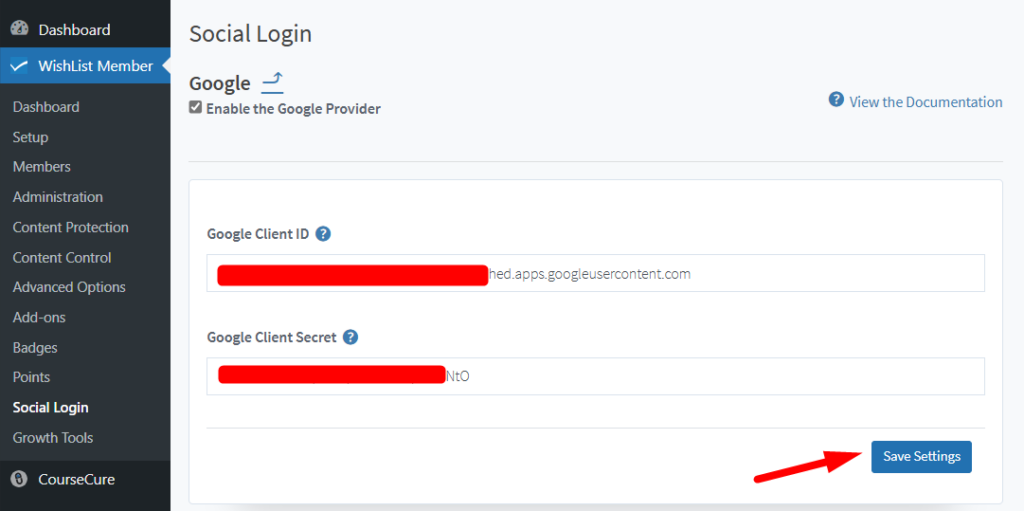This screenshot has width=1024, height=511.
Task: Open the Setup submenu item
Action: click(x=30, y=137)
